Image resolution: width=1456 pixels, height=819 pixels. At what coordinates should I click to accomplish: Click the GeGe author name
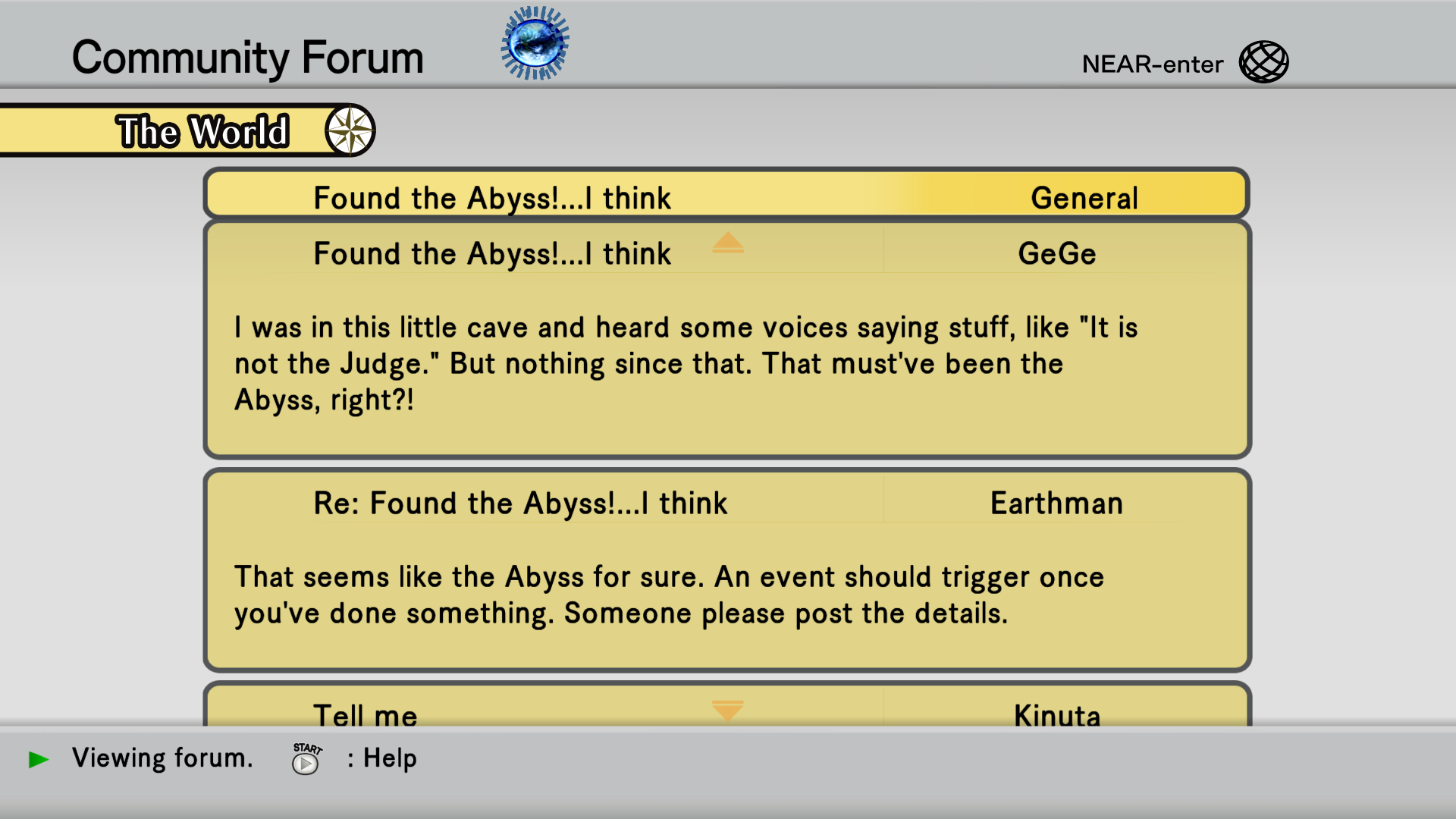coord(1056,254)
